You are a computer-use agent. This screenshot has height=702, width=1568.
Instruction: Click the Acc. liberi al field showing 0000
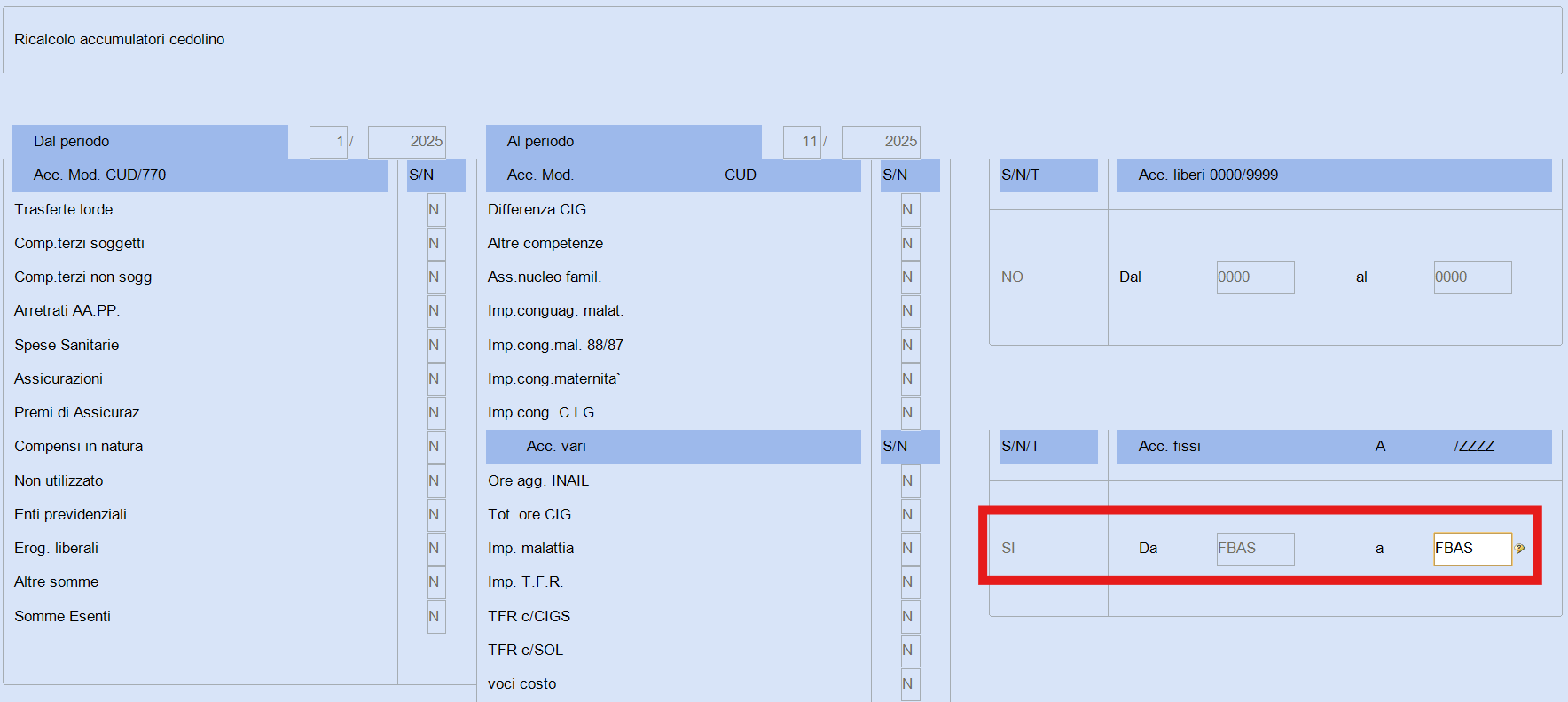1472,277
